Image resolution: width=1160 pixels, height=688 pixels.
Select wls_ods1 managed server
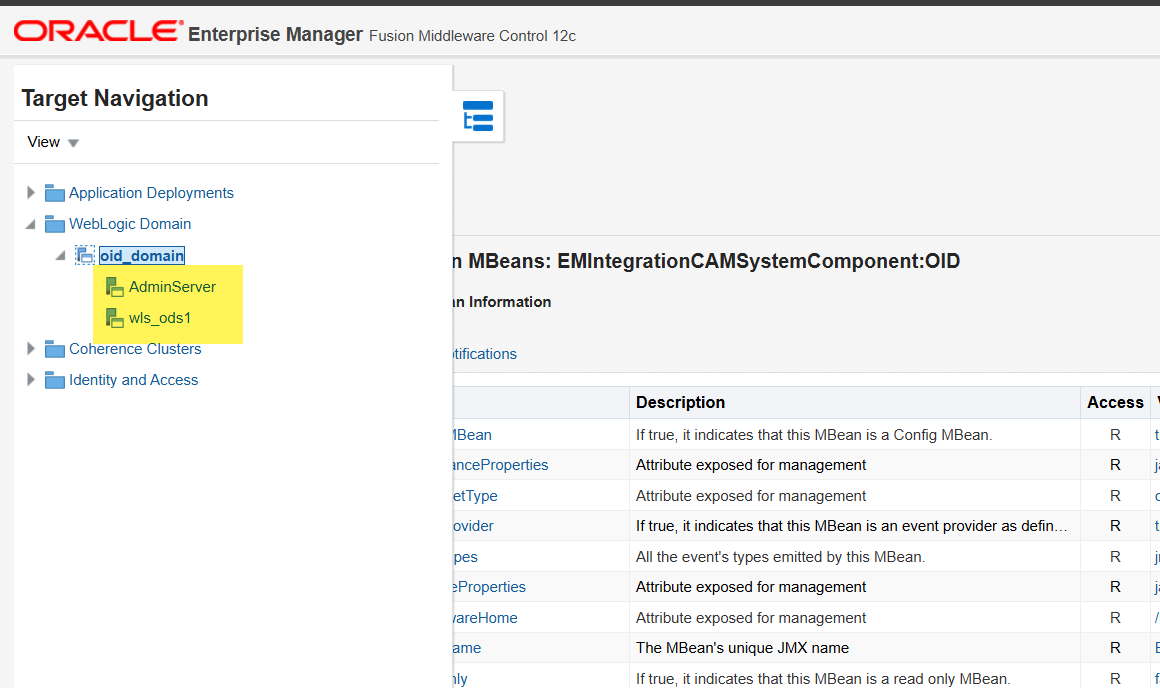(160, 318)
